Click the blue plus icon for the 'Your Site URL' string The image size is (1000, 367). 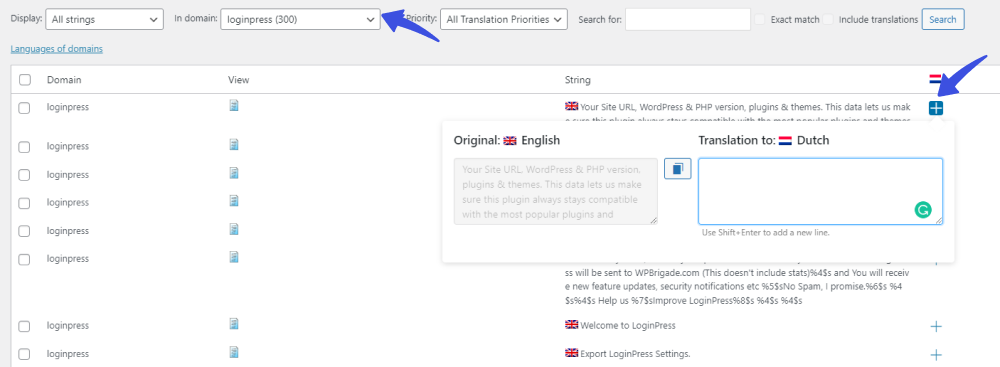pos(936,108)
